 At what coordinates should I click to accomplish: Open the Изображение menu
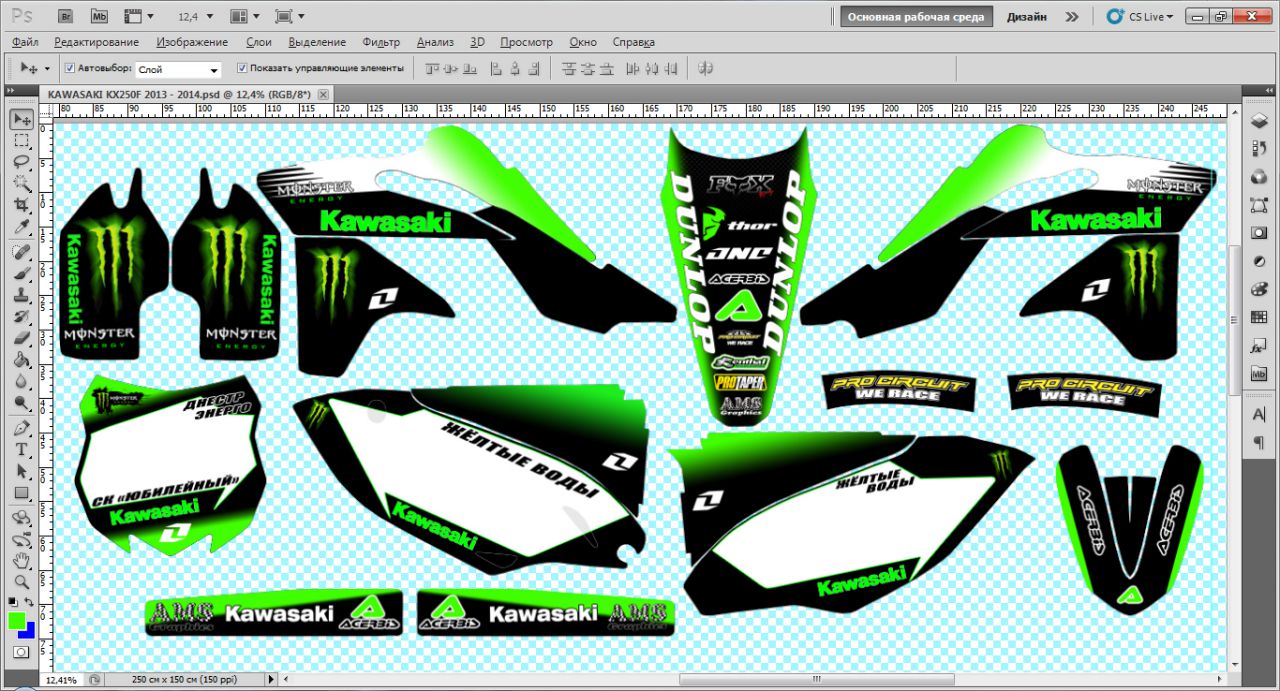(192, 42)
